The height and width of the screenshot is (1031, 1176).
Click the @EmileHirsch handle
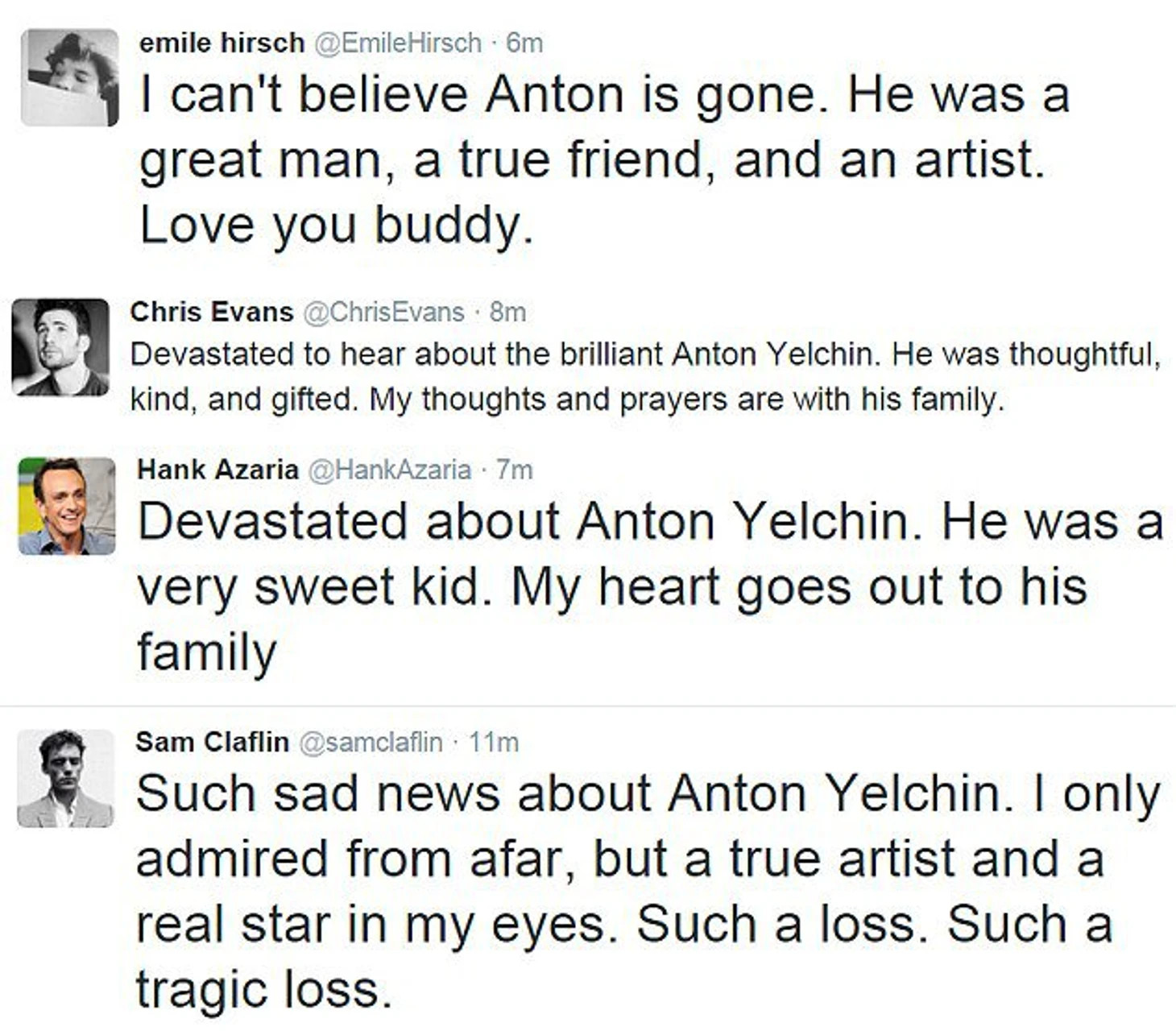pos(396,42)
